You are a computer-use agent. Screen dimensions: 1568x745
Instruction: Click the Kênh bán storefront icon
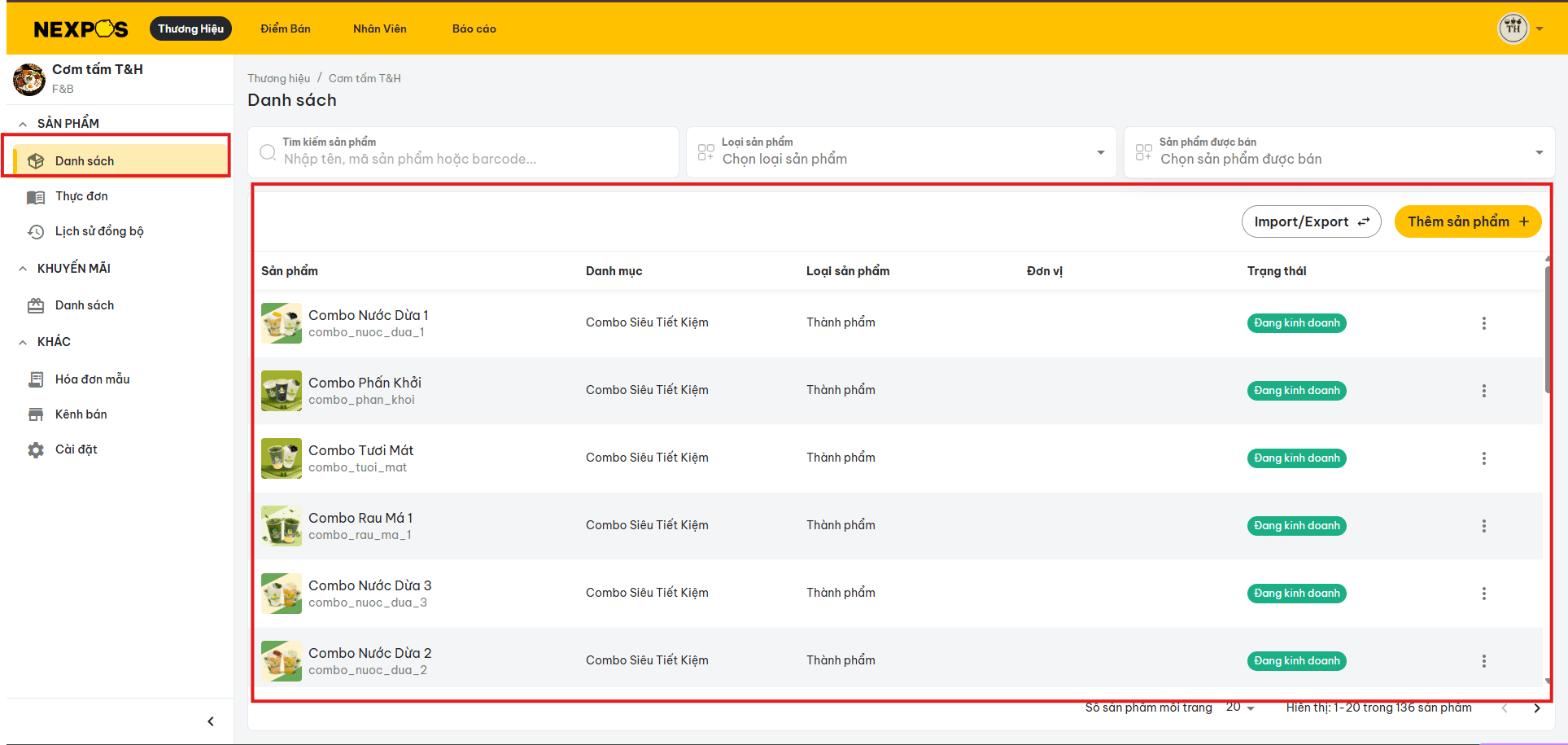pyautogui.click(x=36, y=414)
